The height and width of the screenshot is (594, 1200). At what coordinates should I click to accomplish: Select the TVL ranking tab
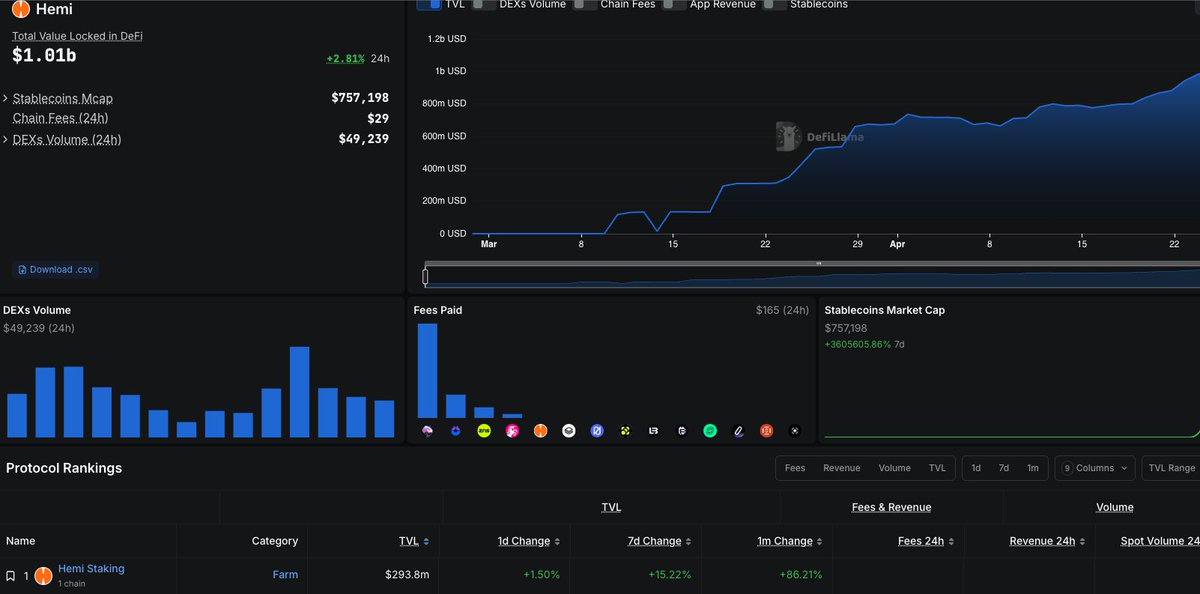tap(937, 468)
